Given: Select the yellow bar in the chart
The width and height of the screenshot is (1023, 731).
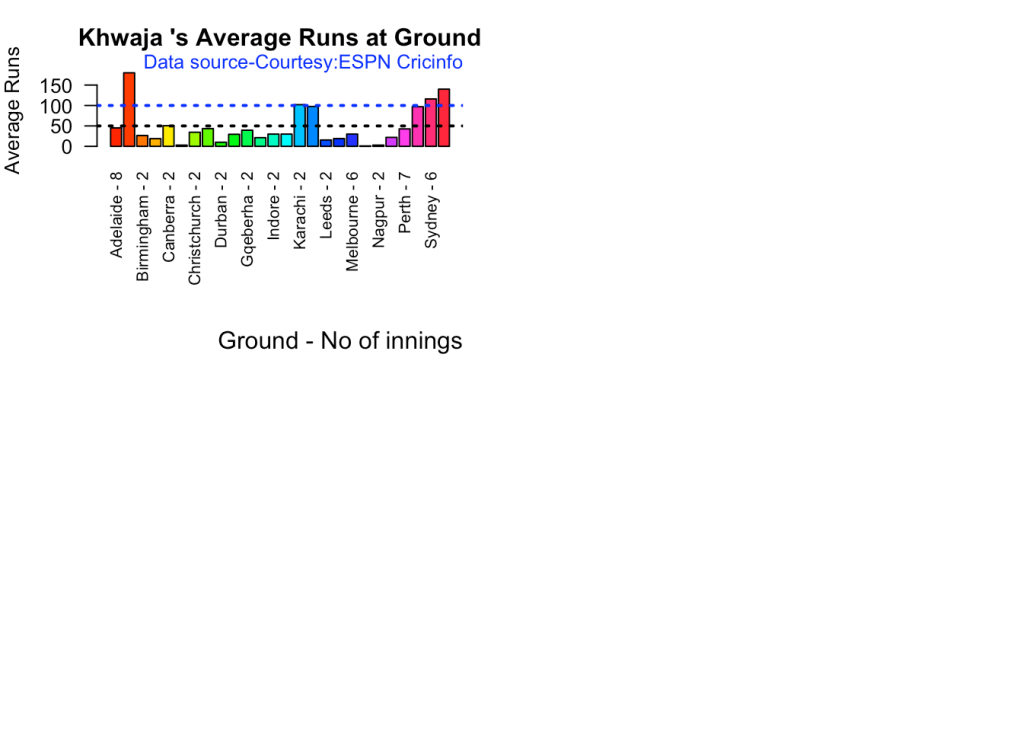Looking at the screenshot, I should 168,136.
